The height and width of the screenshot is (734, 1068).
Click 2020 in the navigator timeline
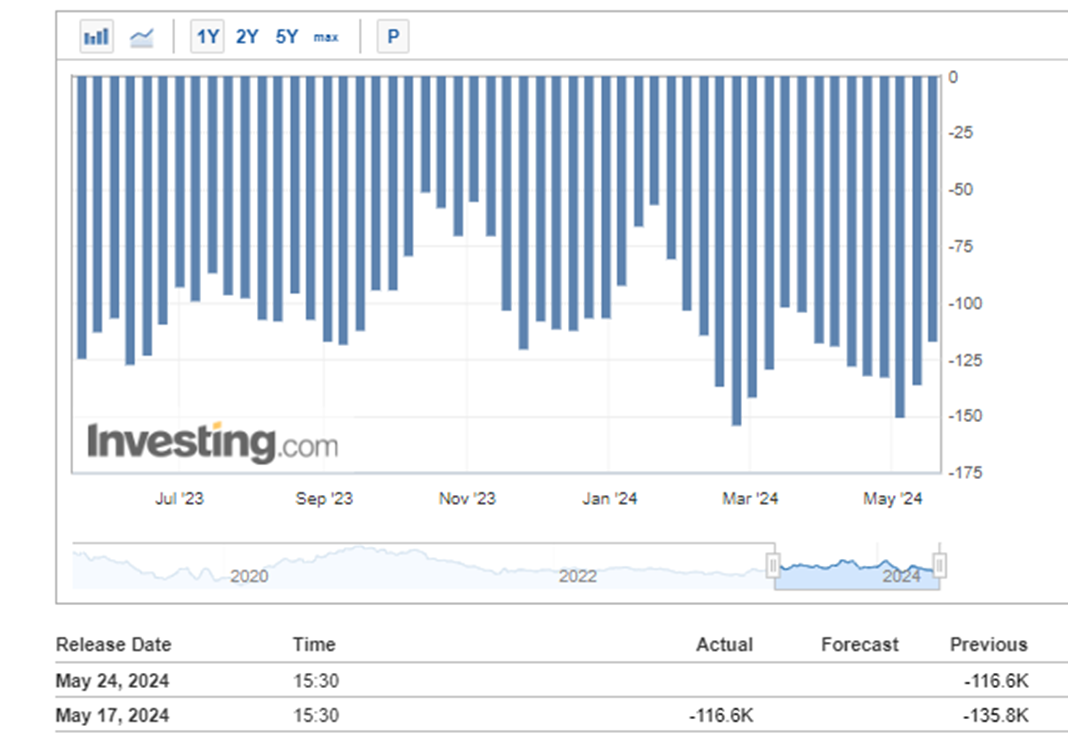pos(249,576)
